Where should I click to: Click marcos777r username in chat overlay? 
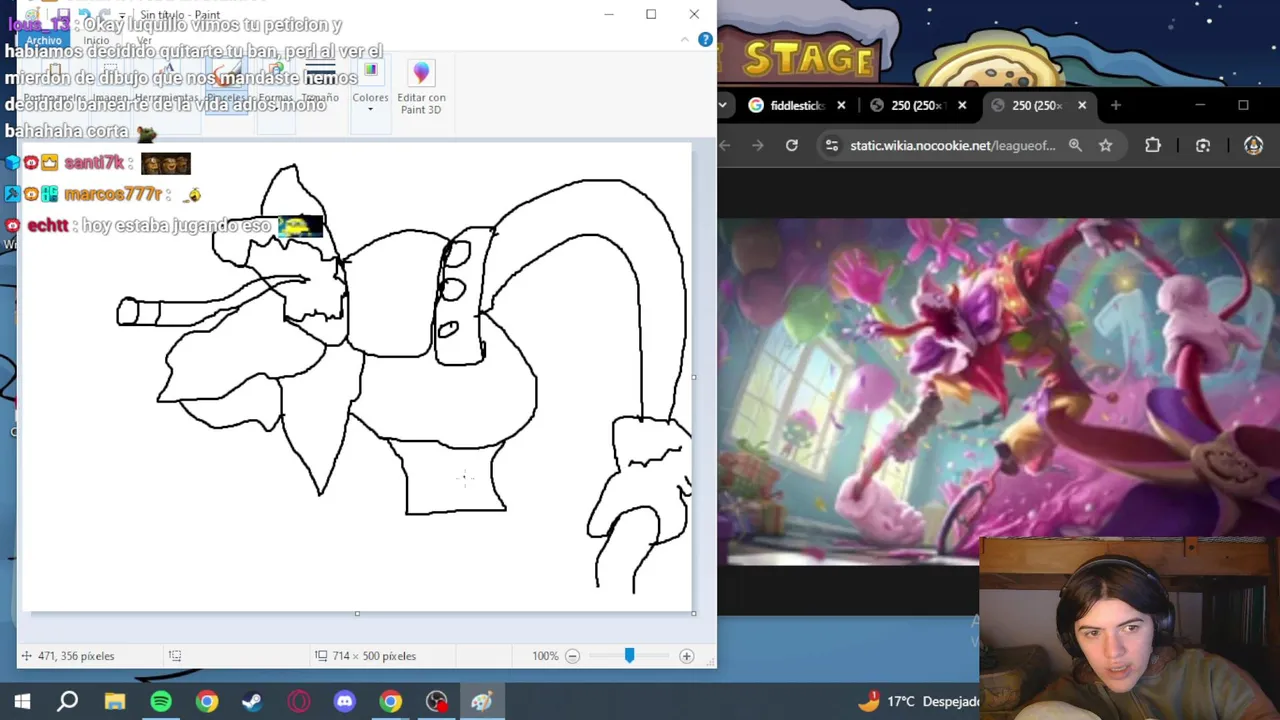point(112,194)
